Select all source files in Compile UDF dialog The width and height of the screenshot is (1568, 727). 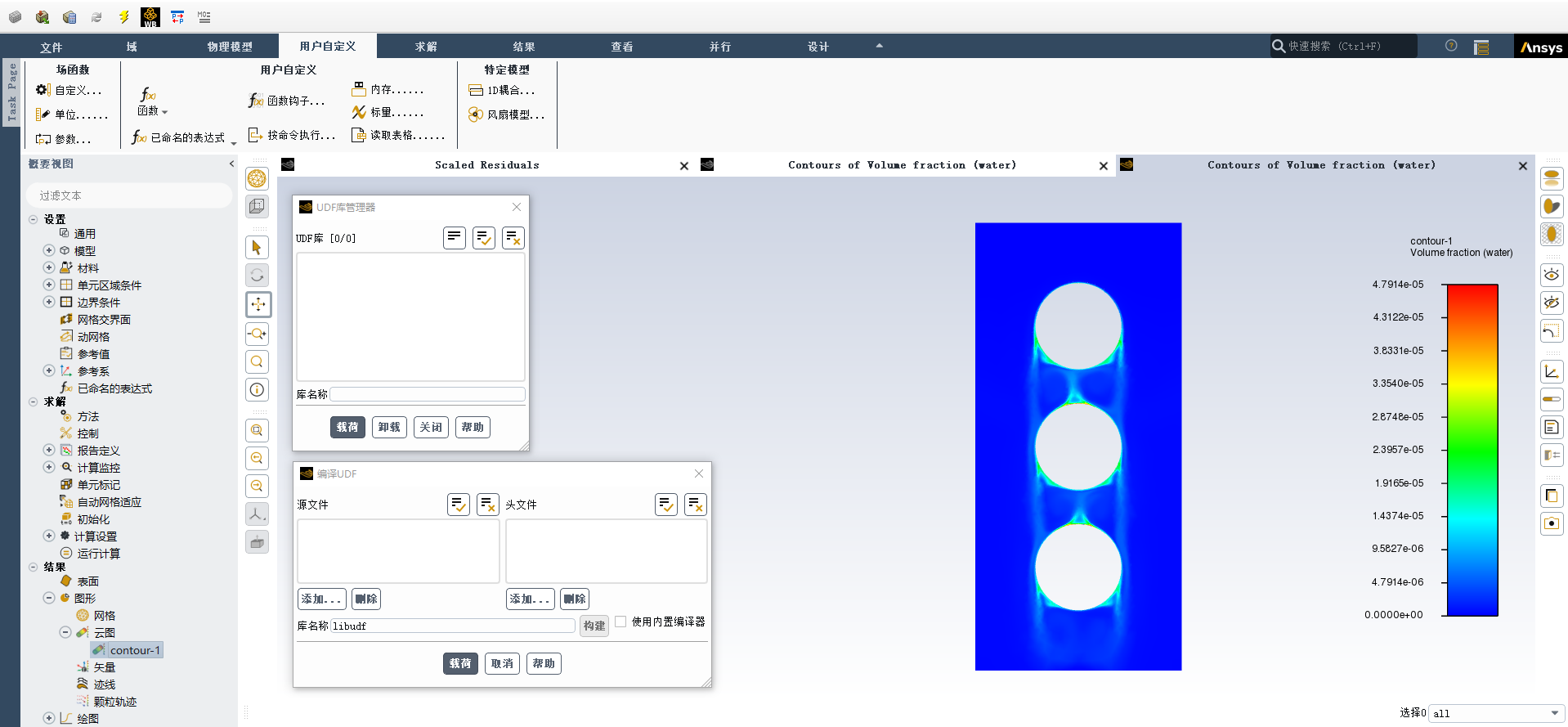tap(459, 505)
